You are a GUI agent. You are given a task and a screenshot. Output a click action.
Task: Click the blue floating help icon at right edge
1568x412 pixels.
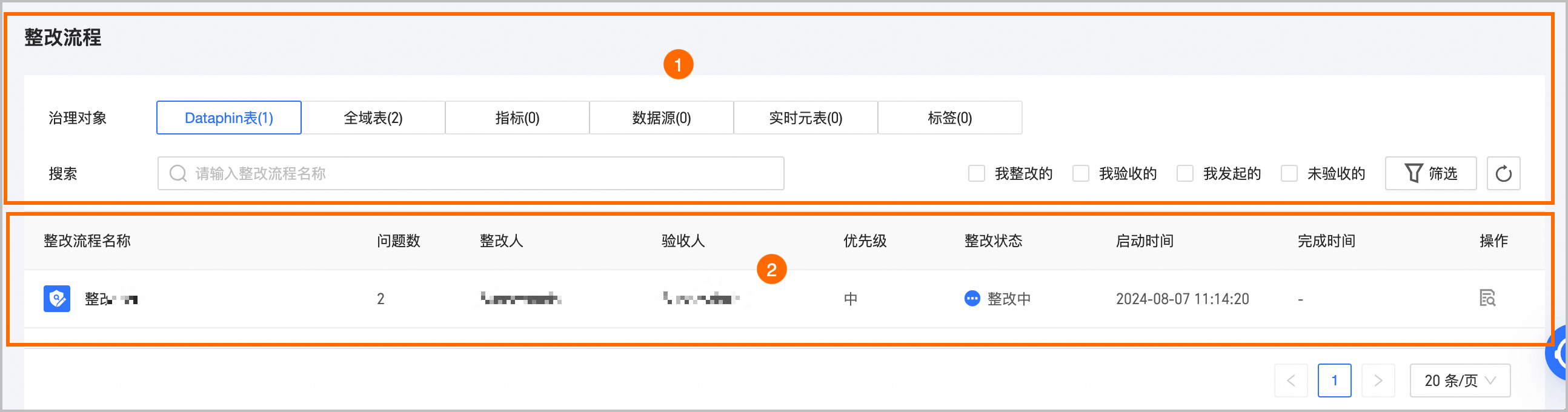(1559, 354)
